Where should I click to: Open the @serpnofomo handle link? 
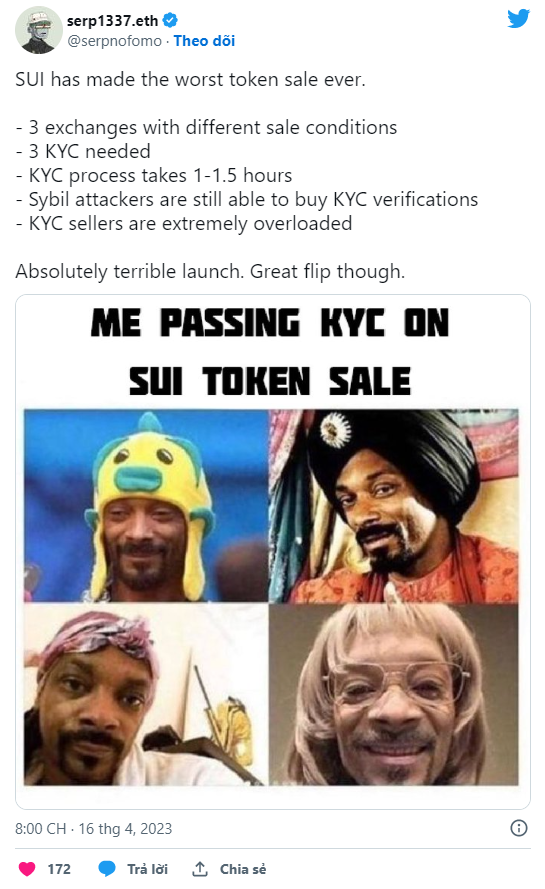114,41
